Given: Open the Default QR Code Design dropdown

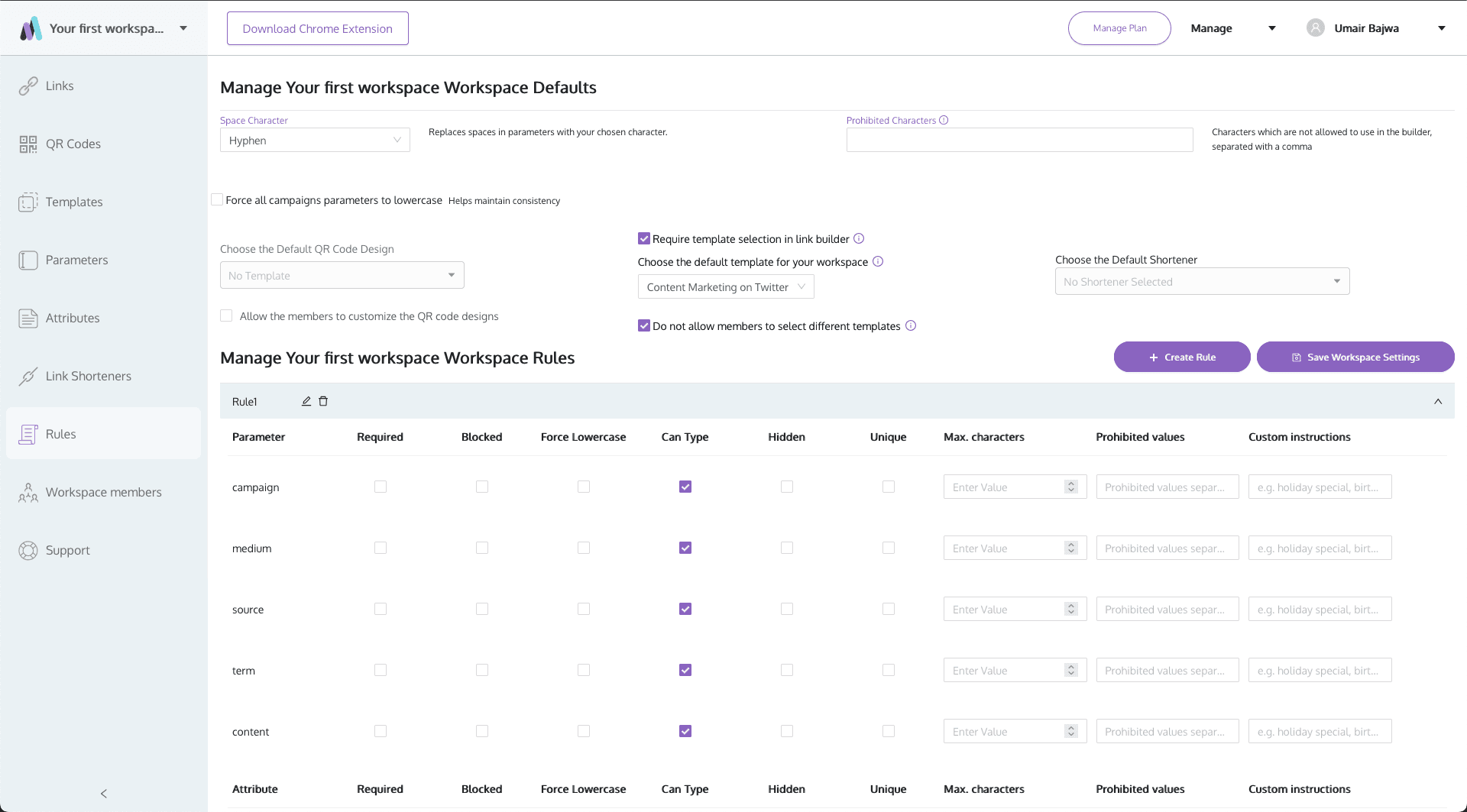Looking at the screenshot, I should tap(342, 275).
